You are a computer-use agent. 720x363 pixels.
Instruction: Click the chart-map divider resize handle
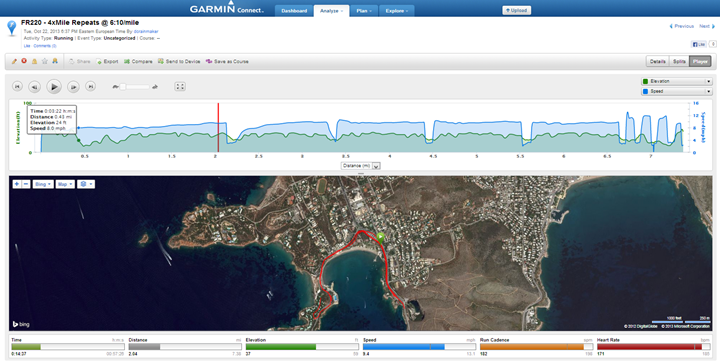360,173
